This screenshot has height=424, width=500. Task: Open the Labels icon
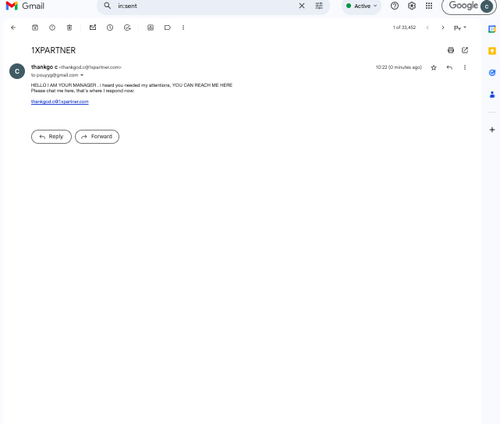[x=167, y=28]
